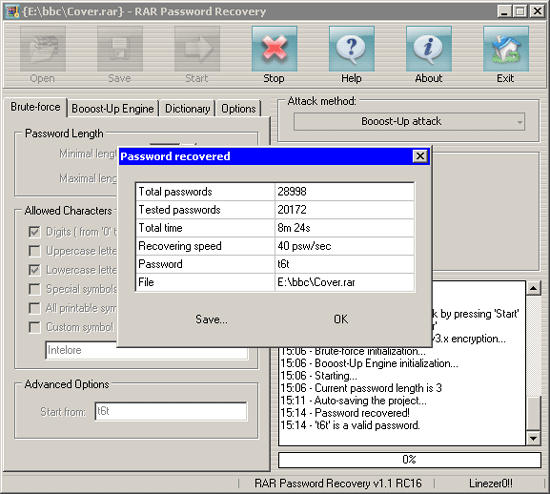Open Help via the question mark icon
Viewport: 550px width, 494px height.
[x=351, y=49]
